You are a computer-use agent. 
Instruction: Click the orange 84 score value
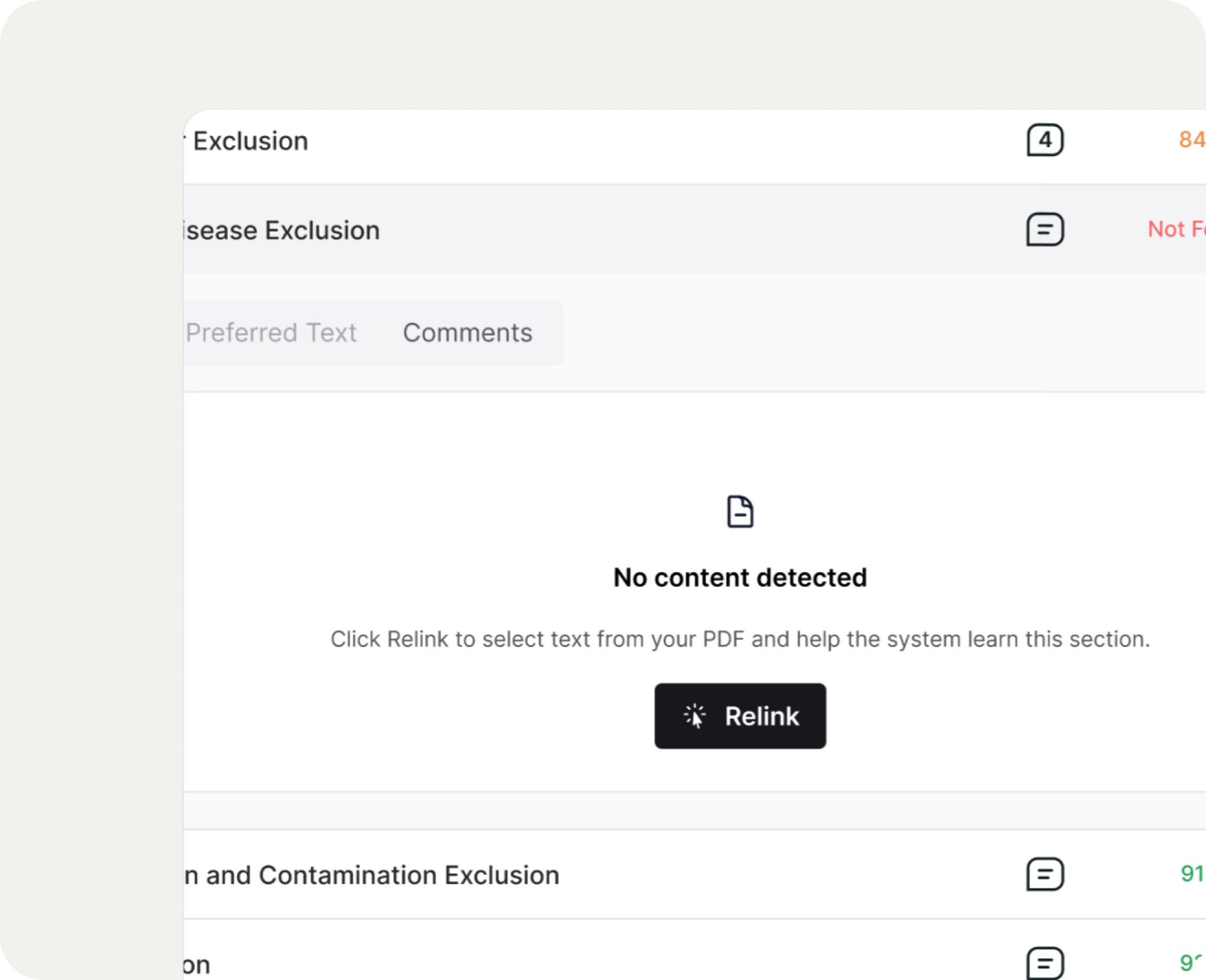[x=1192, y=139]
